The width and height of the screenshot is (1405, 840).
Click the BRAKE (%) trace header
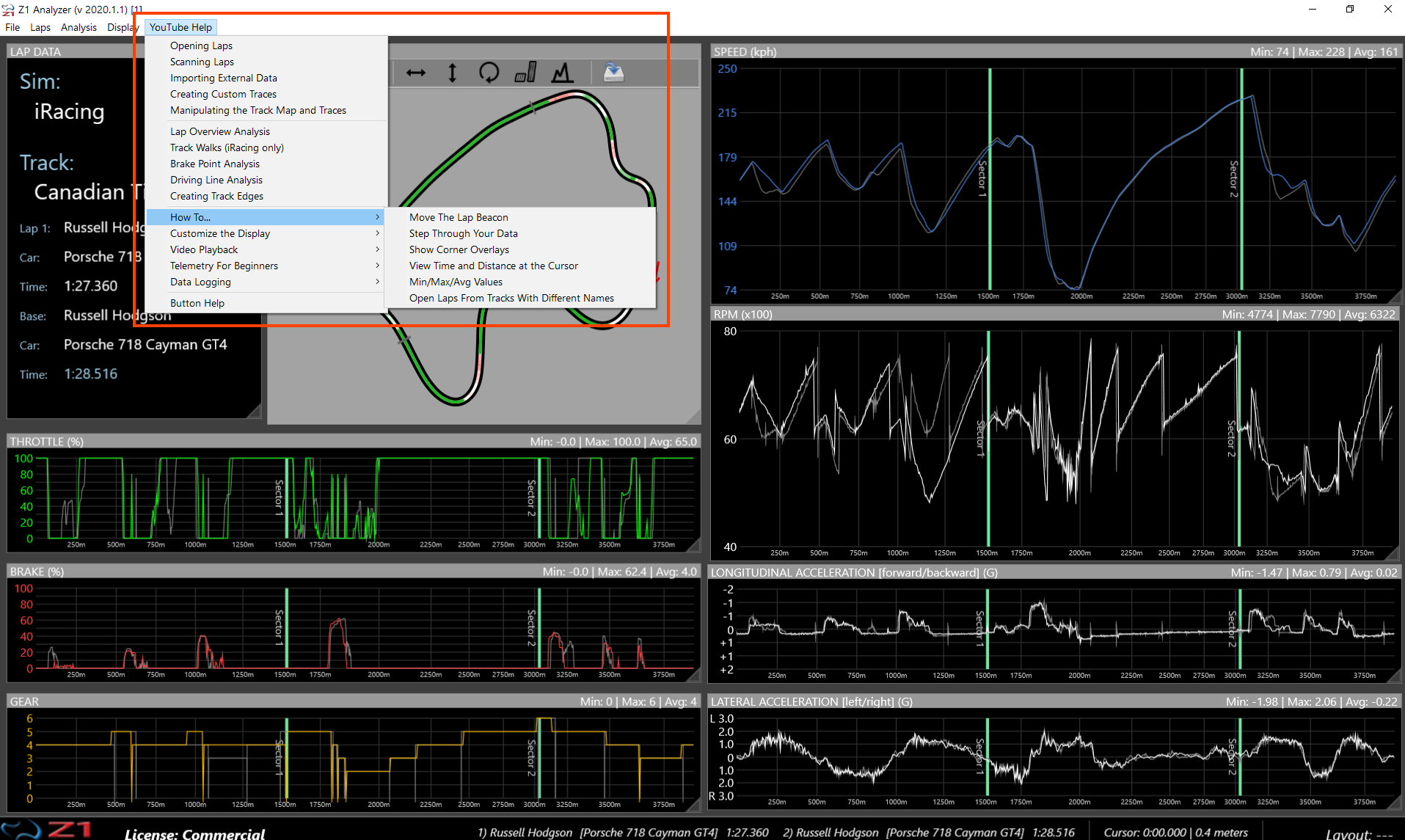(x=37, y=571)
